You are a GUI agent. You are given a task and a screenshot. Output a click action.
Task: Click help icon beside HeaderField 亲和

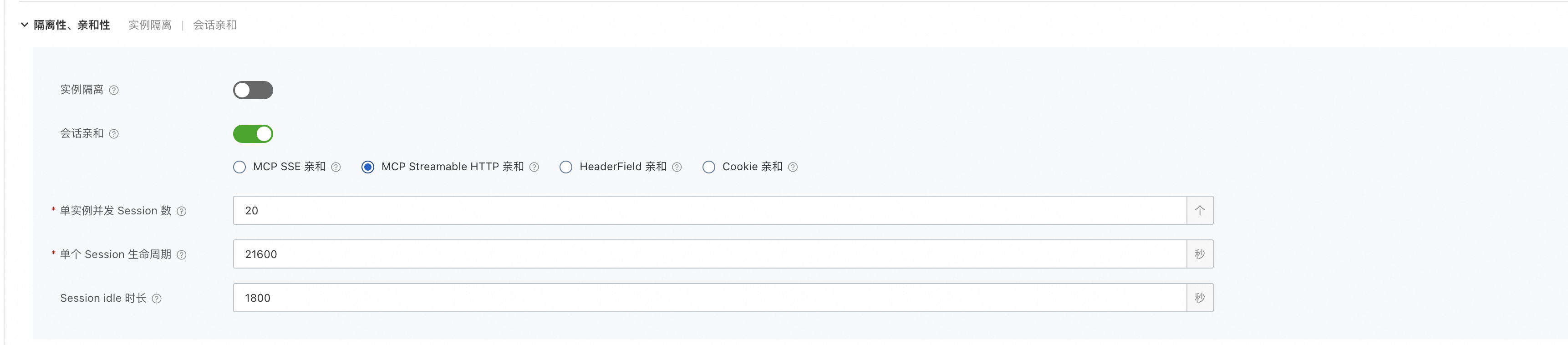click(677, 167)
